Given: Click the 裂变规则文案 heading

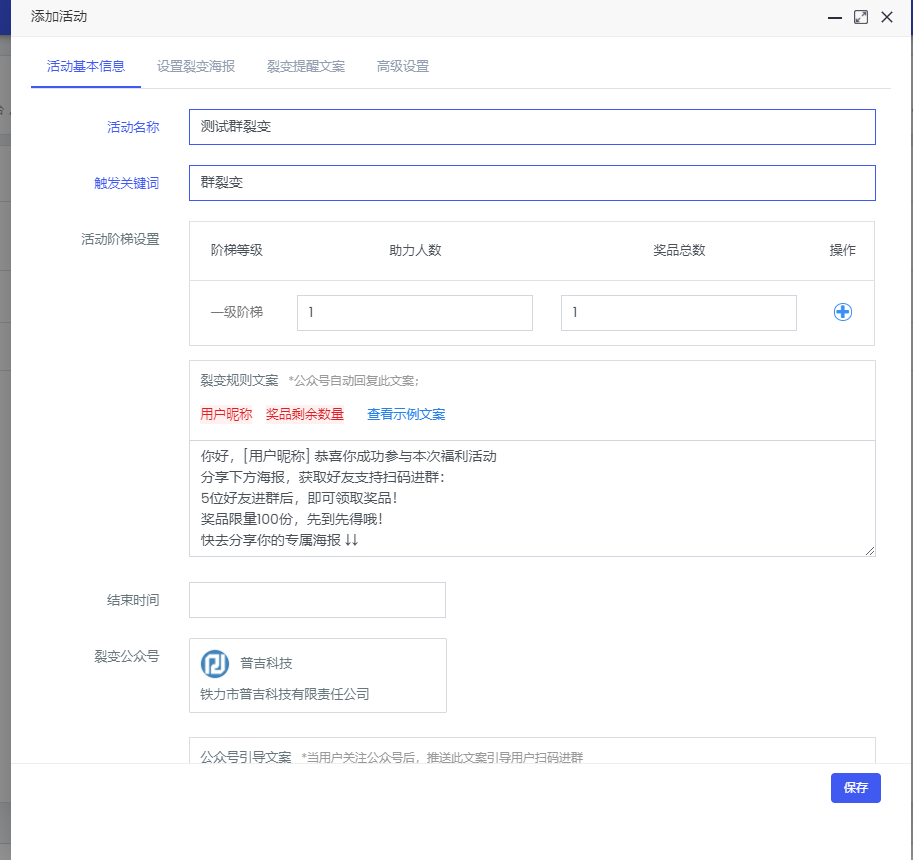Looking at the screenshot, I should (239, 381).
